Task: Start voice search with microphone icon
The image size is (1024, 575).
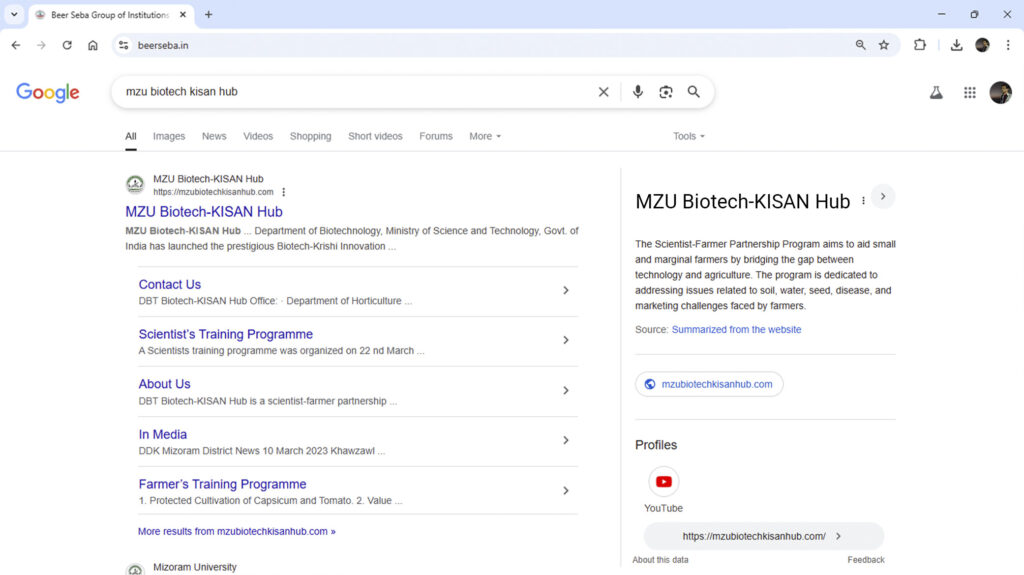Action: click(x=637, y=92)
